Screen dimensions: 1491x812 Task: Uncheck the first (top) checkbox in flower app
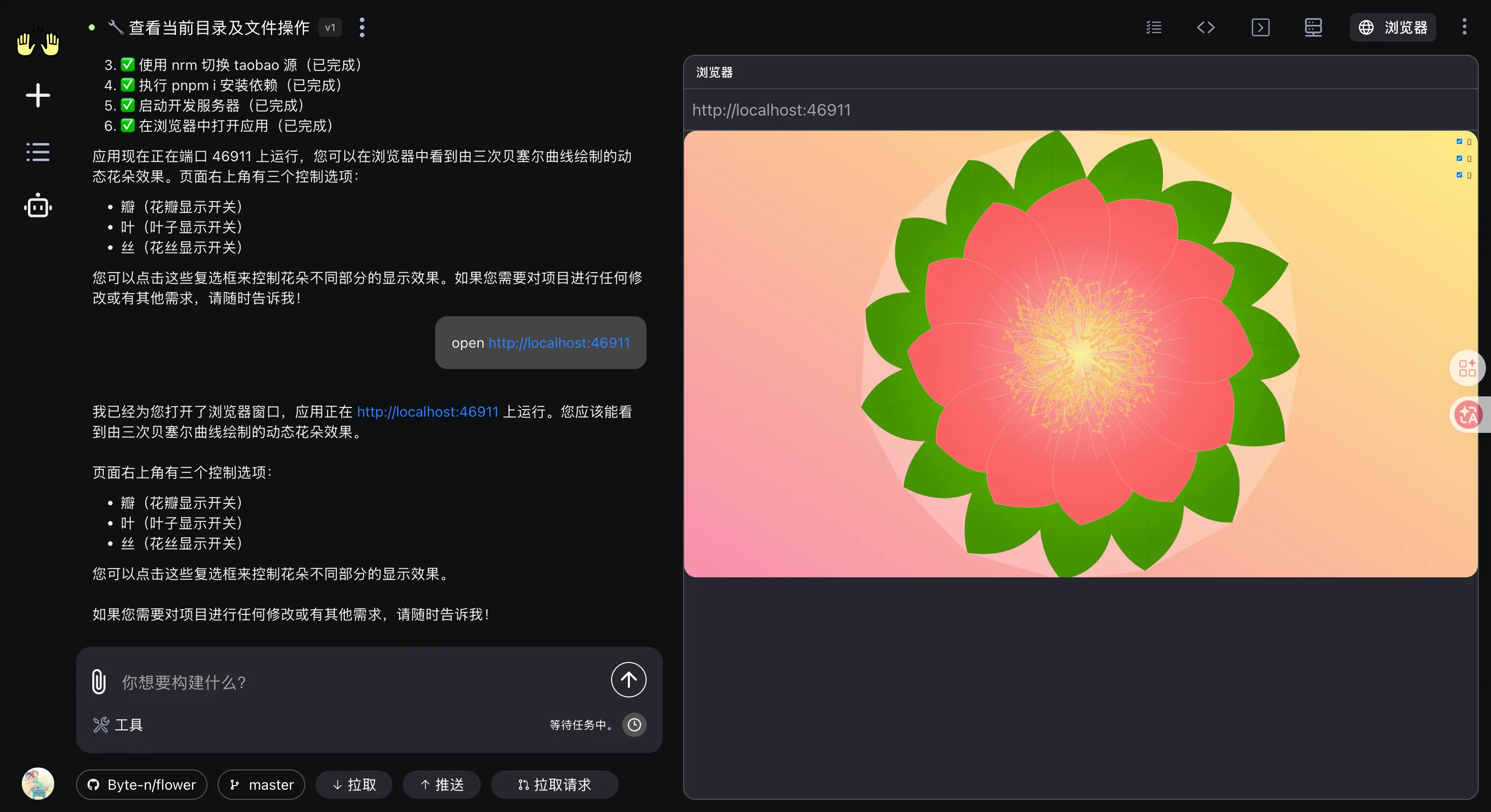pyautogui.click(x=1459, y=141)
